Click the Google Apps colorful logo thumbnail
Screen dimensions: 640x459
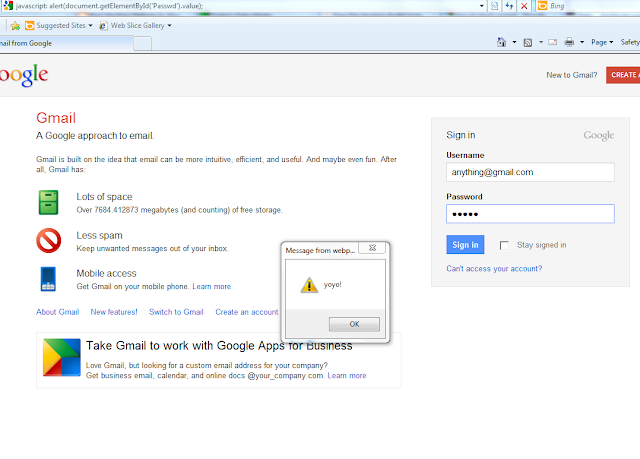(x=62, y=357)
